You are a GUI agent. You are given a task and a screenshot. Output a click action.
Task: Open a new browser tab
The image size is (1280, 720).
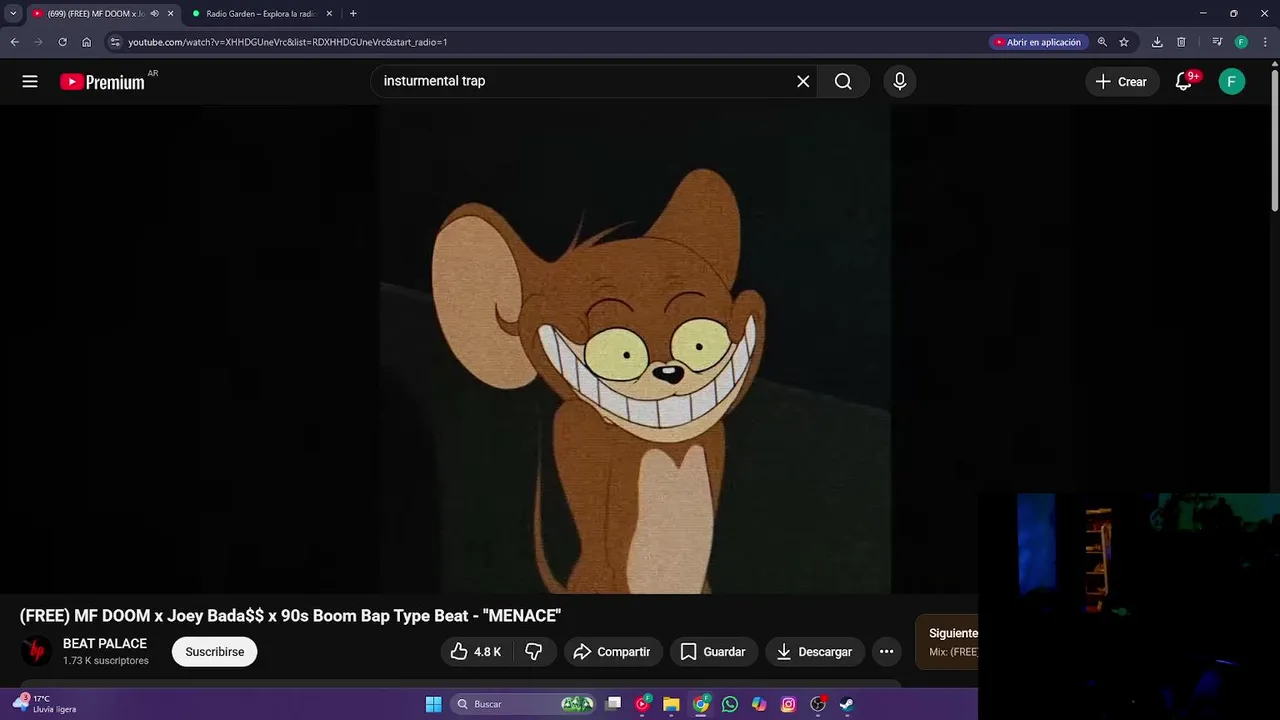(x=353, y=14)
